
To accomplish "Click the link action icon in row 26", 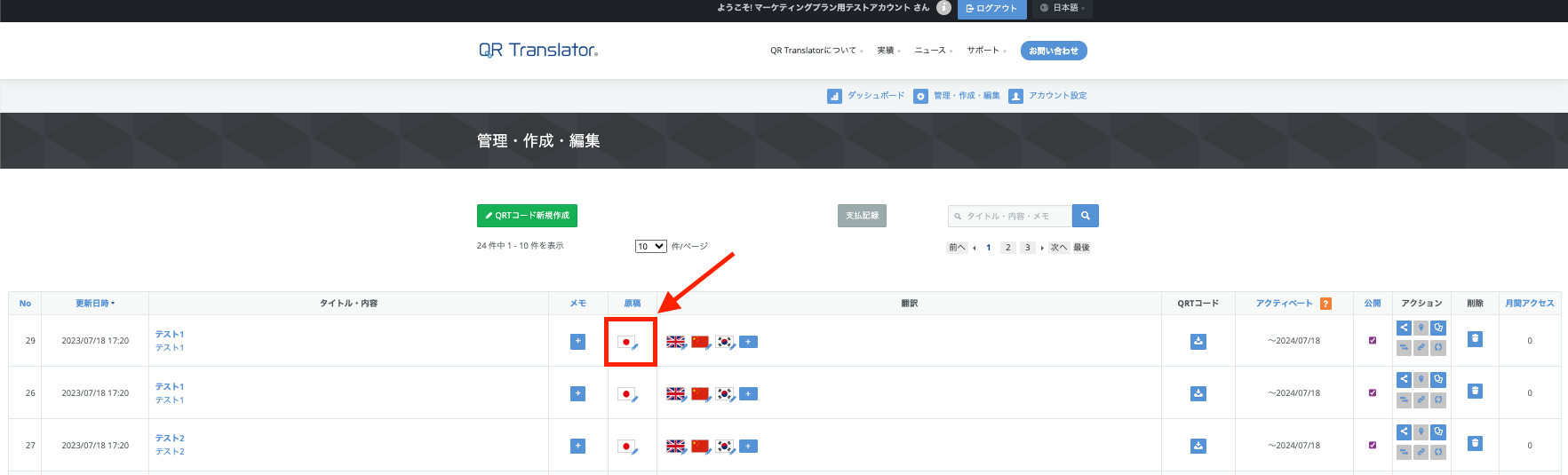I will (x=1421, y=400).
